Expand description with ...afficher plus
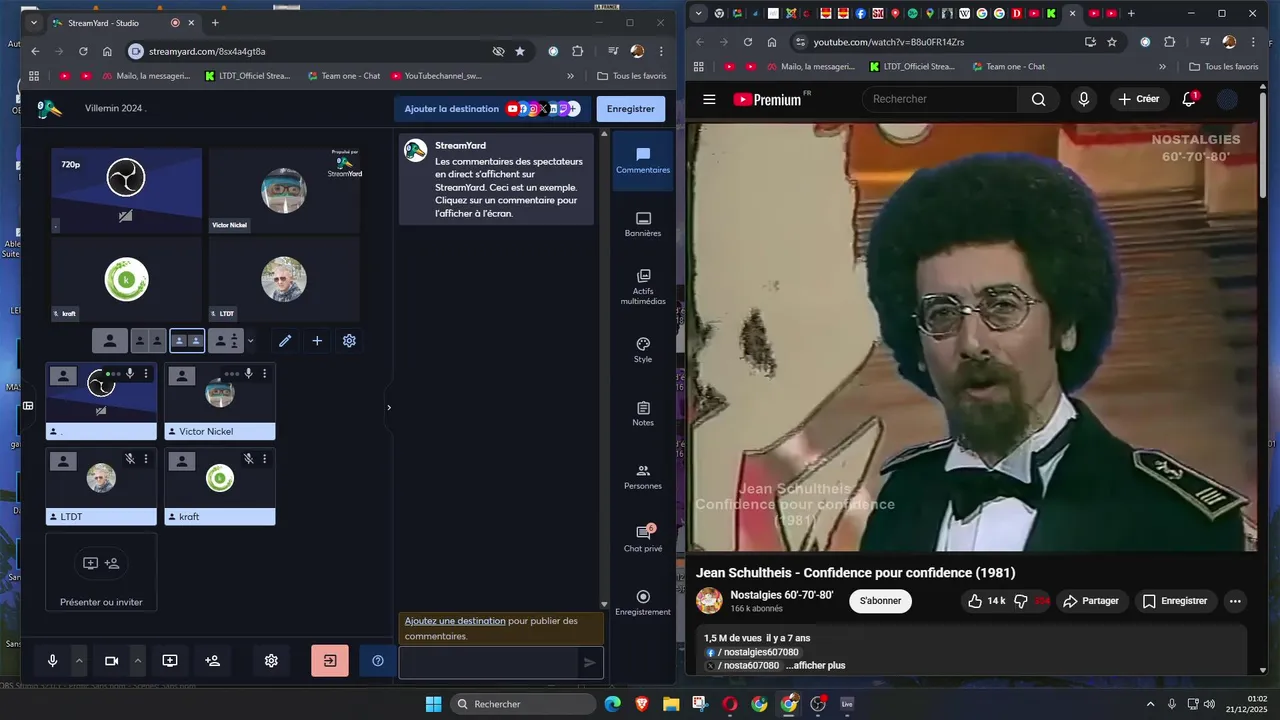Image resolution: width=1280 pixels, height=720 pixels. (x=815, y=666)
